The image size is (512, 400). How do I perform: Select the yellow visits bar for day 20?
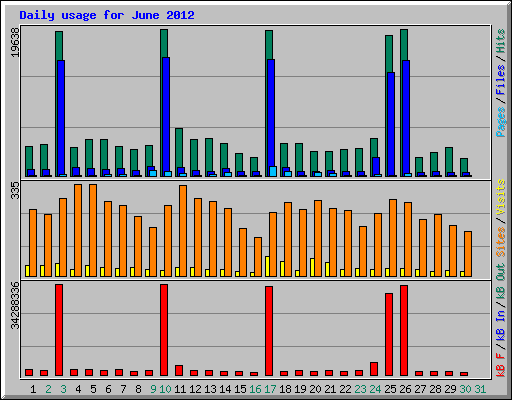pyautogui.click(x=312, y=267)
